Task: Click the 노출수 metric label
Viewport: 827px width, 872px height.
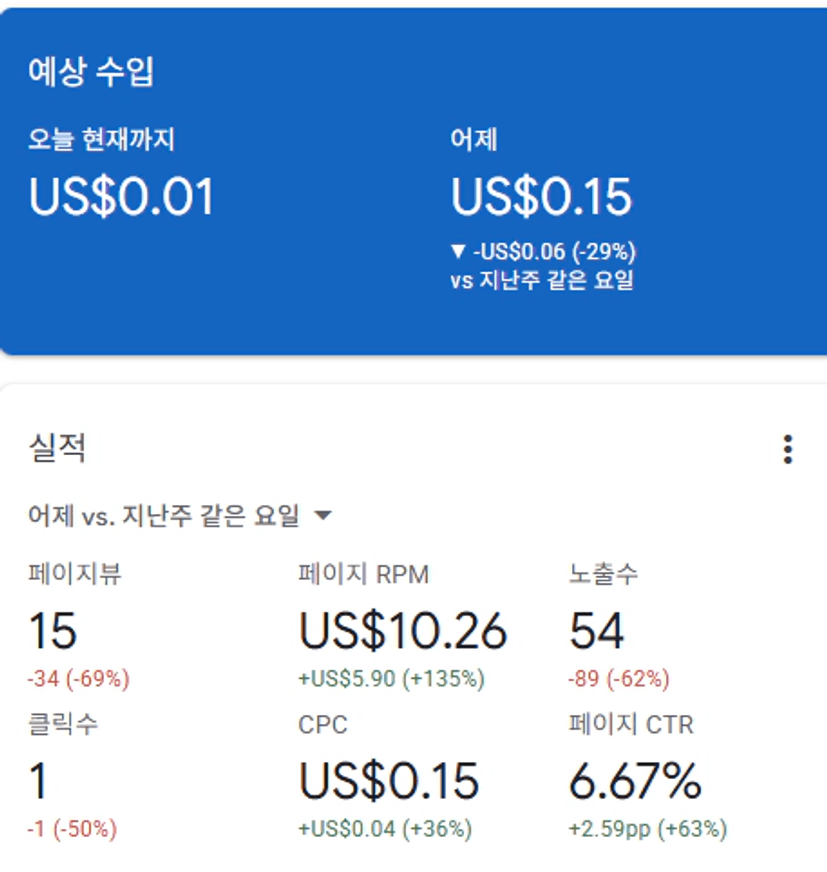Action: pos(603,574)
